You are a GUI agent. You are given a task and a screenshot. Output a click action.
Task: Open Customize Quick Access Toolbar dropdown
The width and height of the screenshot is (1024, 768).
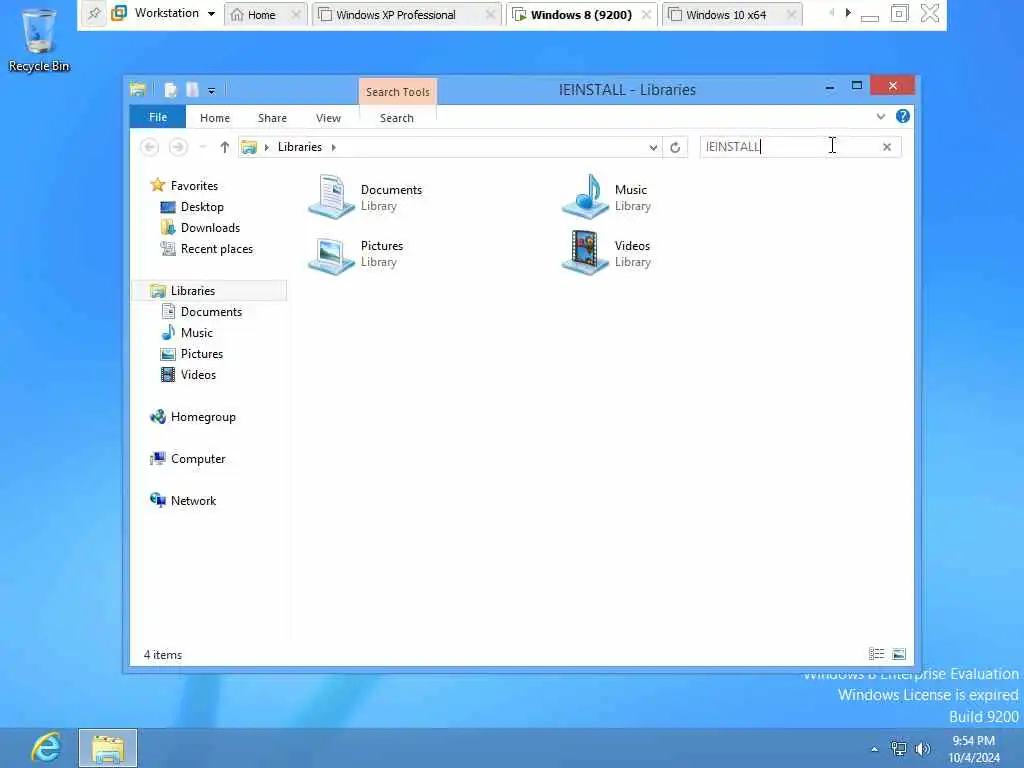pyautogui.click(x=212, y=91)
